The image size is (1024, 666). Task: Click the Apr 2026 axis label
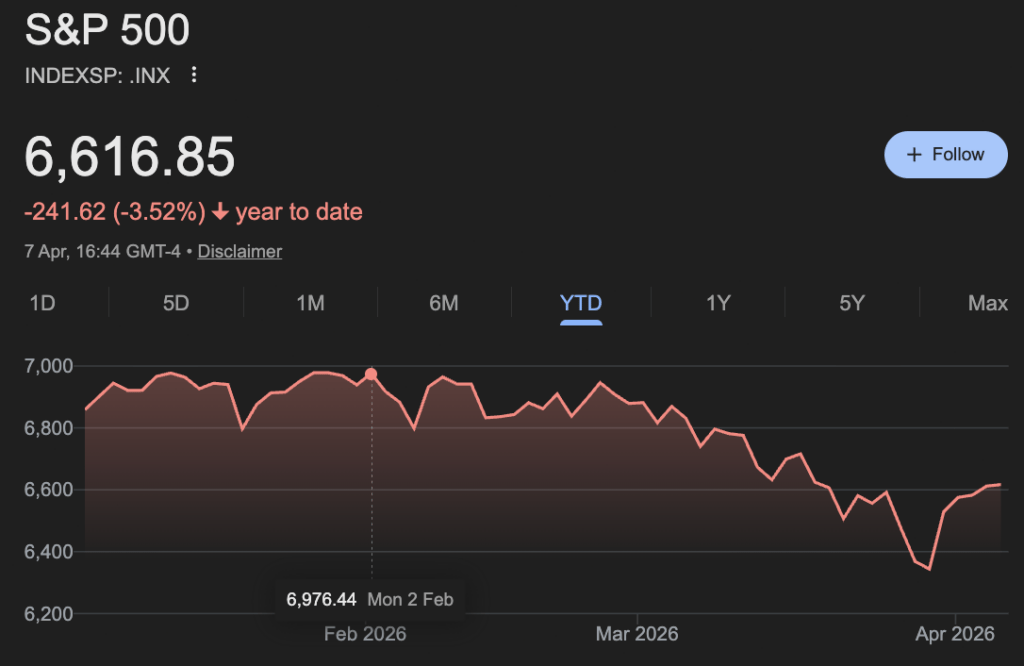955,634
